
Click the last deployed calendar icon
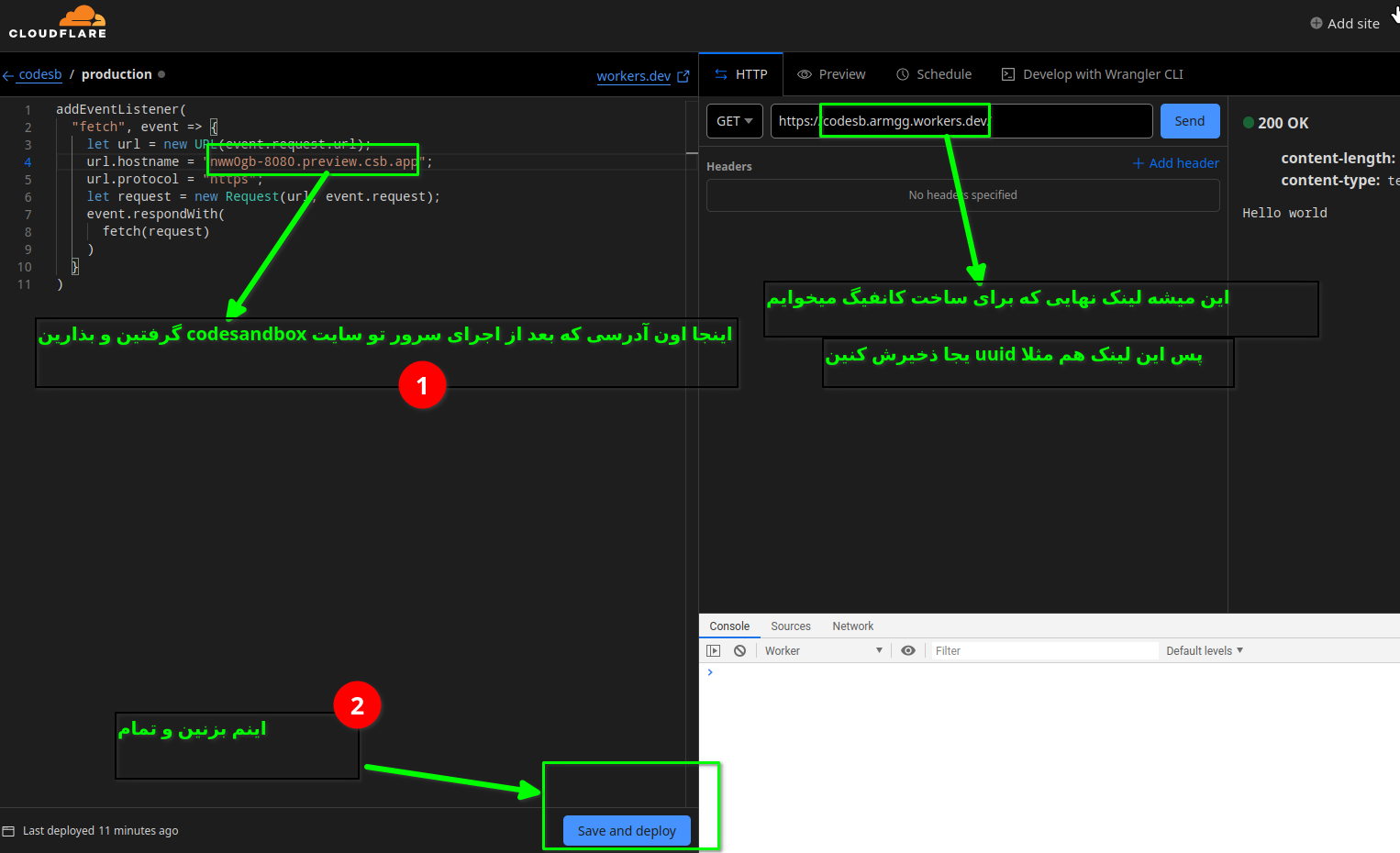tap(9, 831)
